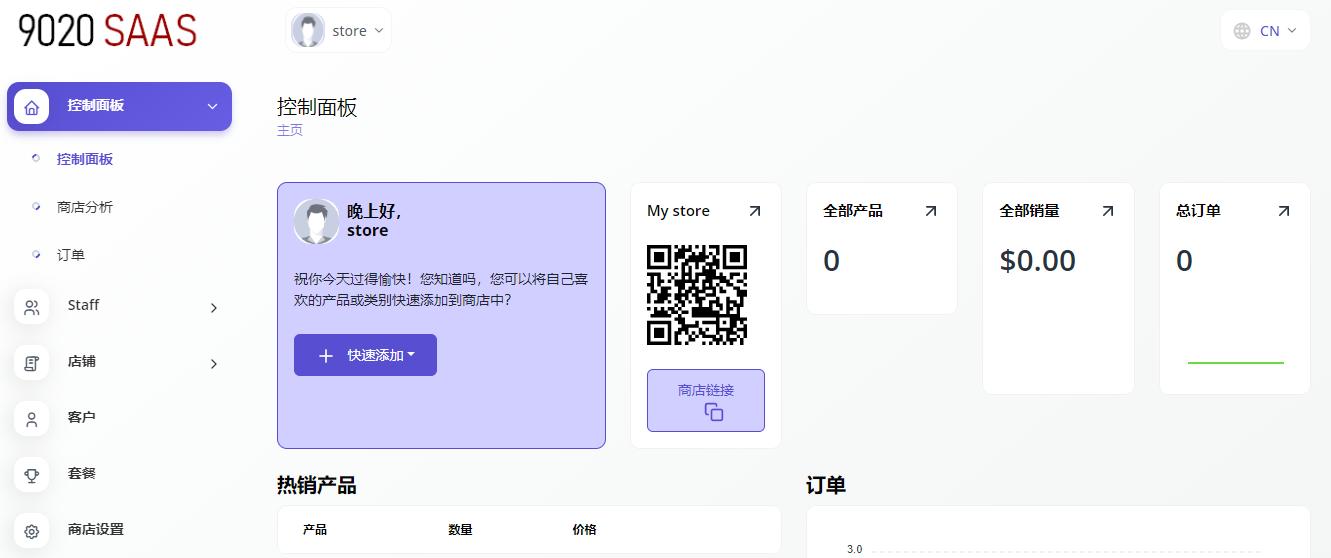
Task: Click the 商店设置 gear icon
Action: 32,532
